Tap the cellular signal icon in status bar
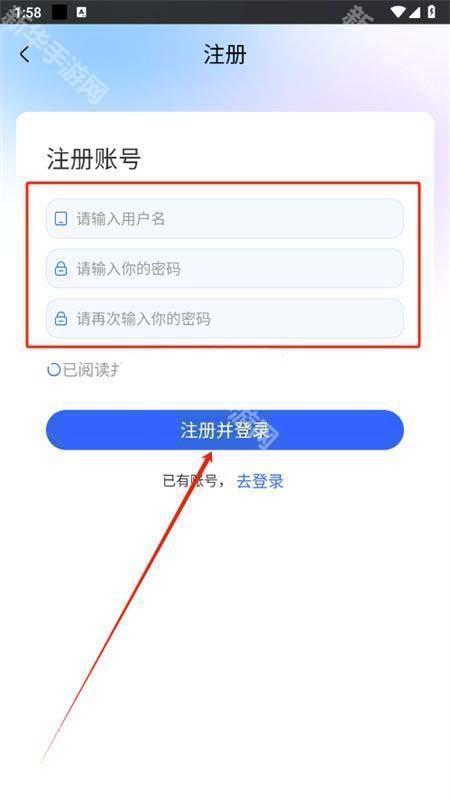 [x=415, y=12]
